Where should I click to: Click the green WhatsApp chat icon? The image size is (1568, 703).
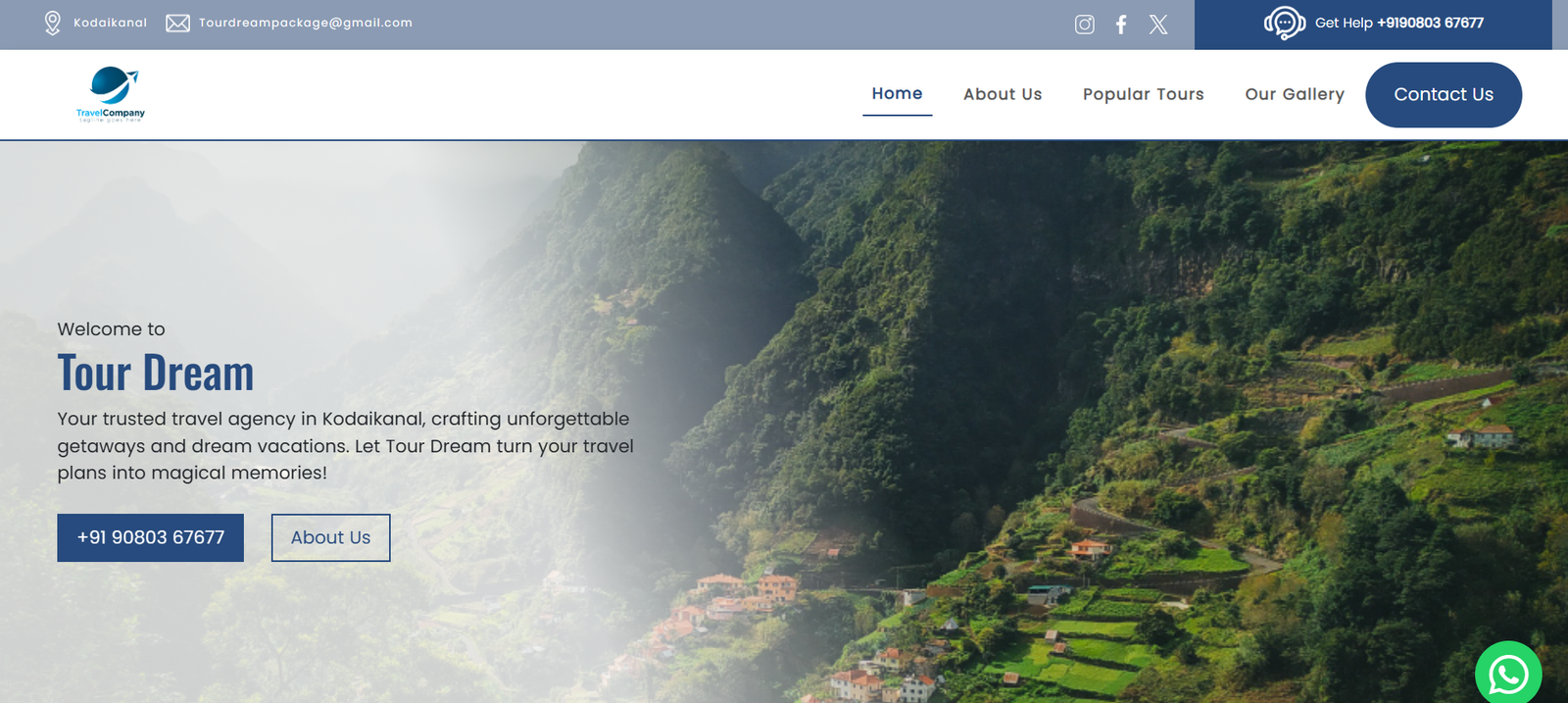(1508, 673)
